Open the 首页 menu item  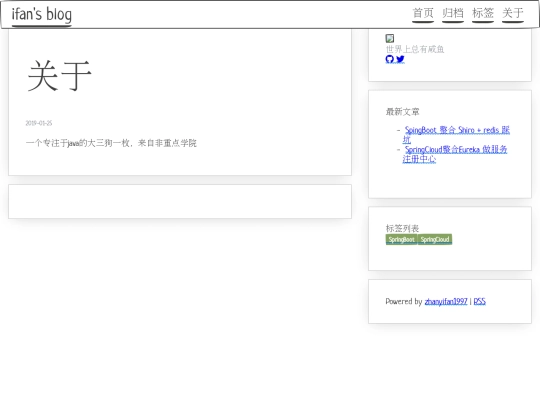[423, 13]
